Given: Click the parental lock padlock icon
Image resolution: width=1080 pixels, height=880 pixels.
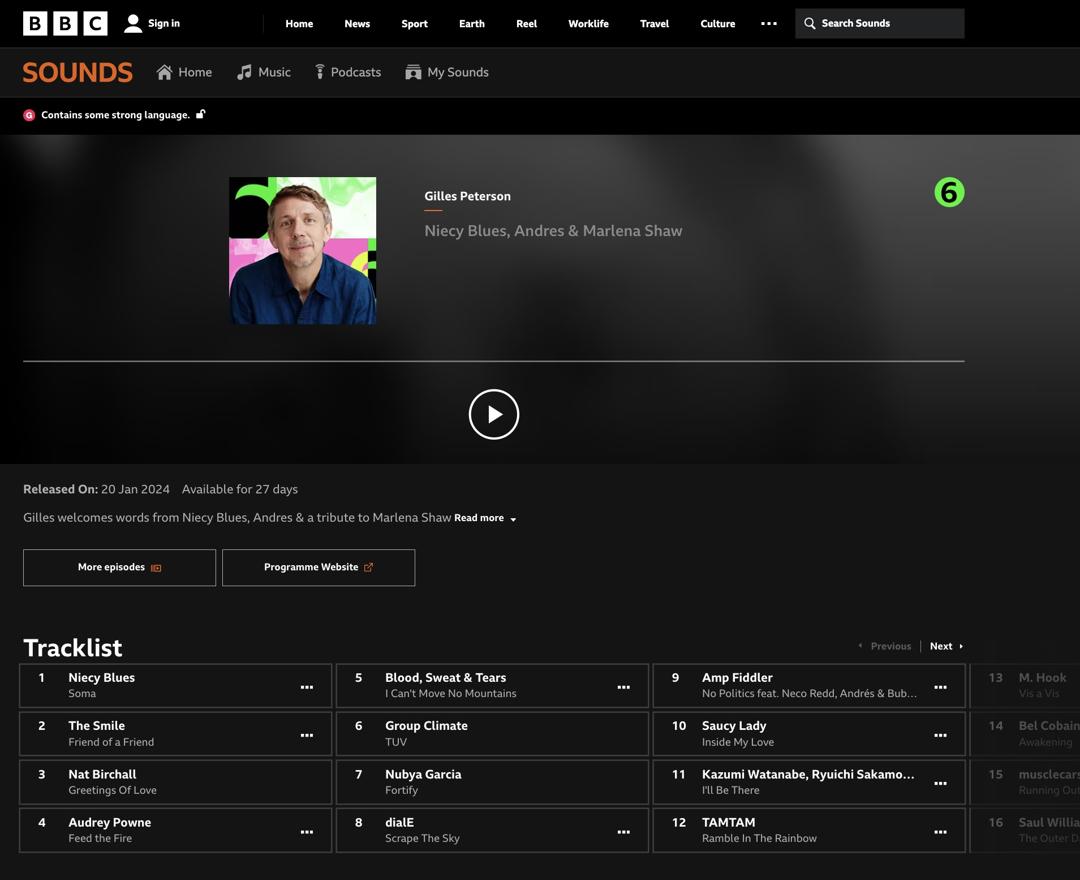Looking at the screenshot, I should point(200,114).
